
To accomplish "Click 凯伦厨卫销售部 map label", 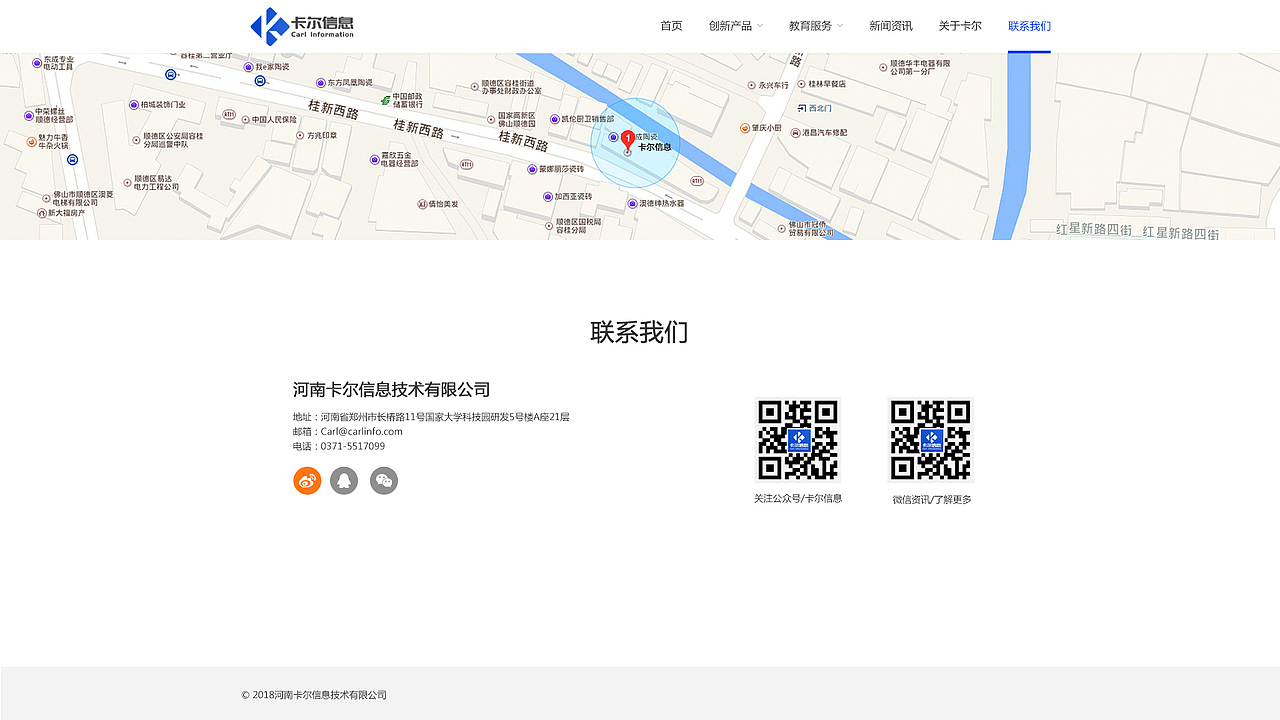I will [587, 119].
